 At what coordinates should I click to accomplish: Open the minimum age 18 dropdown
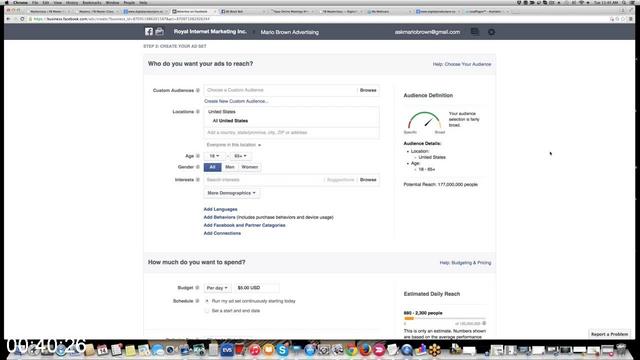coord(214,156)
